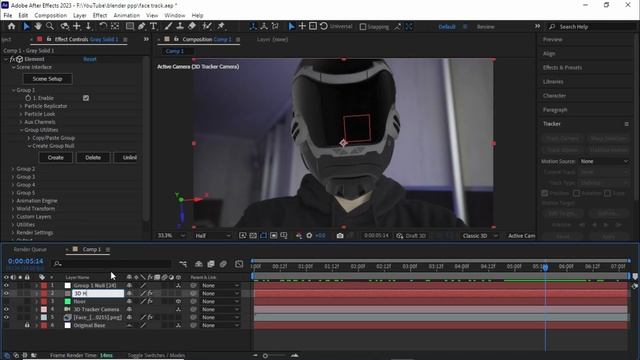Open the Composition menu

click(51, 15)
